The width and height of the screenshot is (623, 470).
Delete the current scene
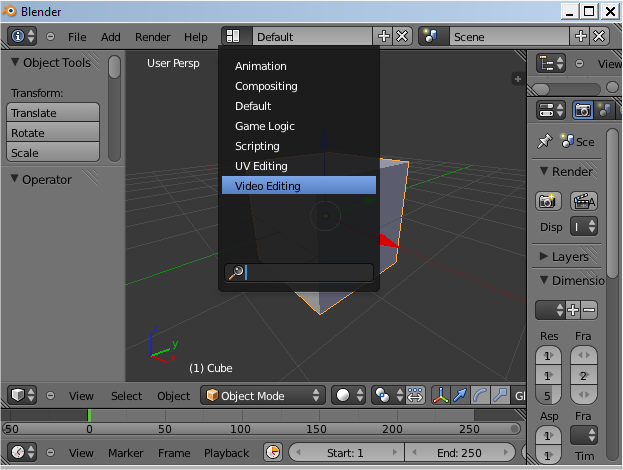tap(599, 37)
